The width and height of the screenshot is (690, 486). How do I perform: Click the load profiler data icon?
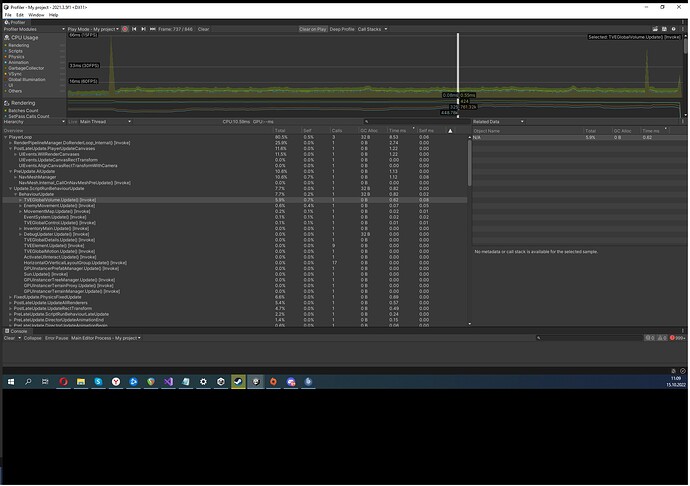(x=655, y=29)
